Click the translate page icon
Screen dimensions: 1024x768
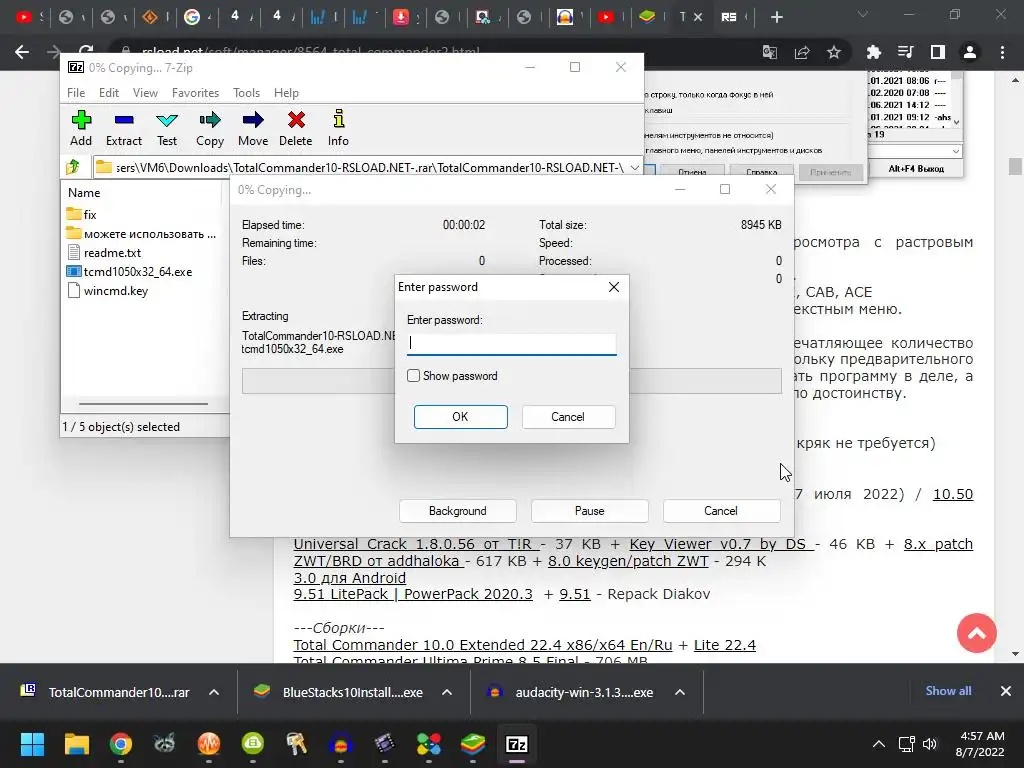pos(770,52)
